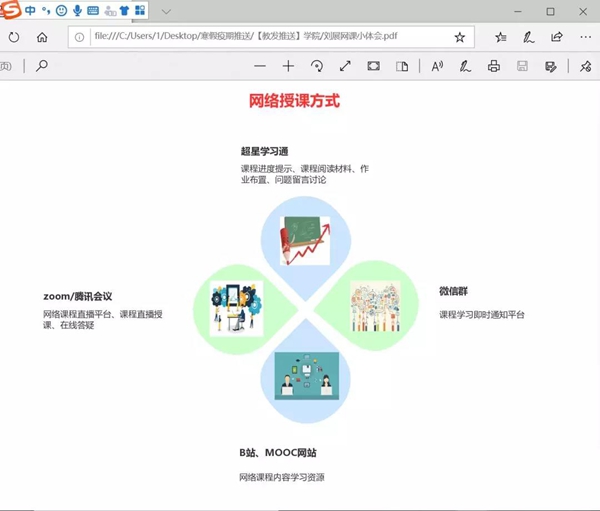
Task: Open the favorites hub list icon
Action: point(501,37)
